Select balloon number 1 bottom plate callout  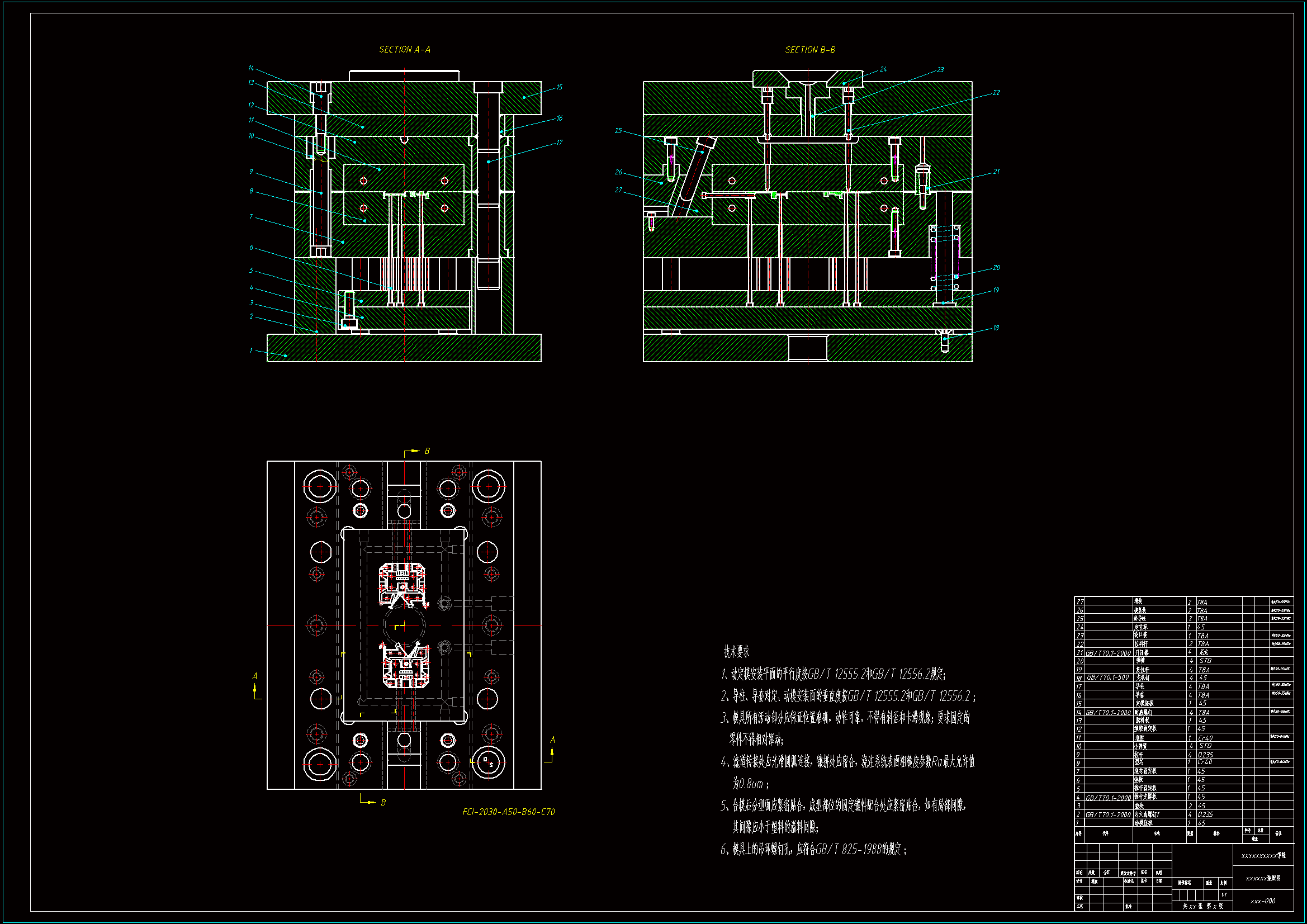251,350
